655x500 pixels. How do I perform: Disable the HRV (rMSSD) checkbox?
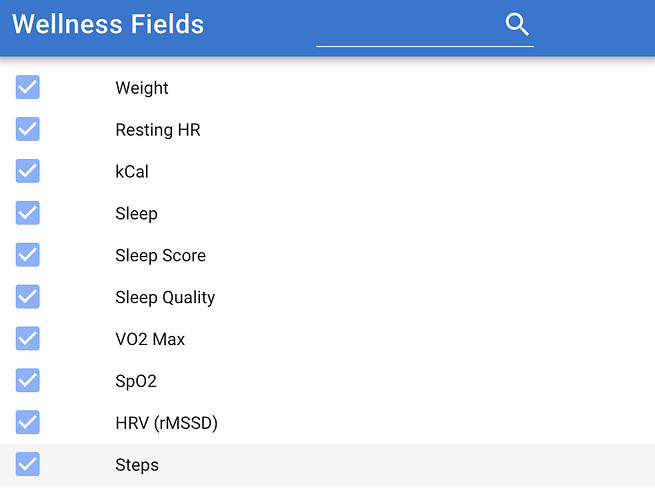[x=28, y=422]
